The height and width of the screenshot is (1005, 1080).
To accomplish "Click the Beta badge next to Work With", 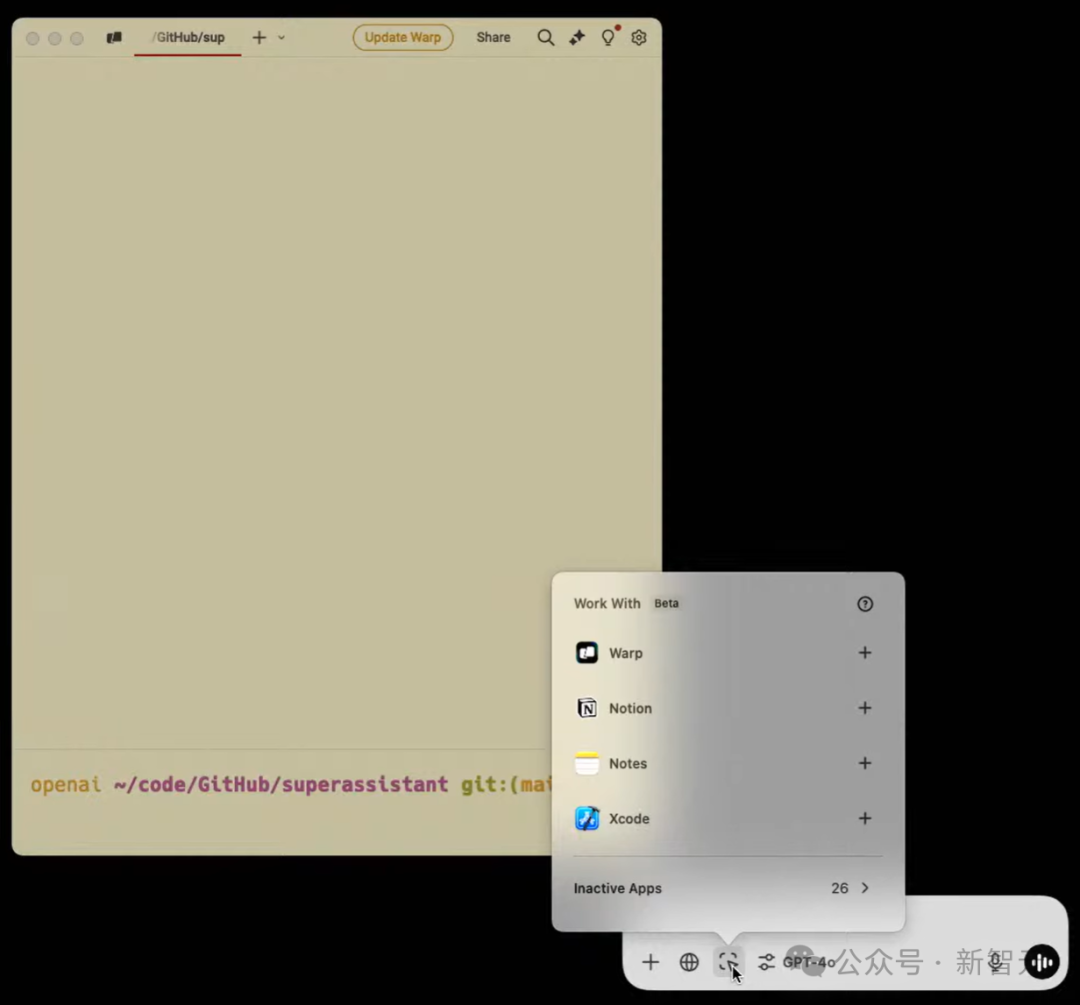I will pyautogui.click(x=666, y=603).
